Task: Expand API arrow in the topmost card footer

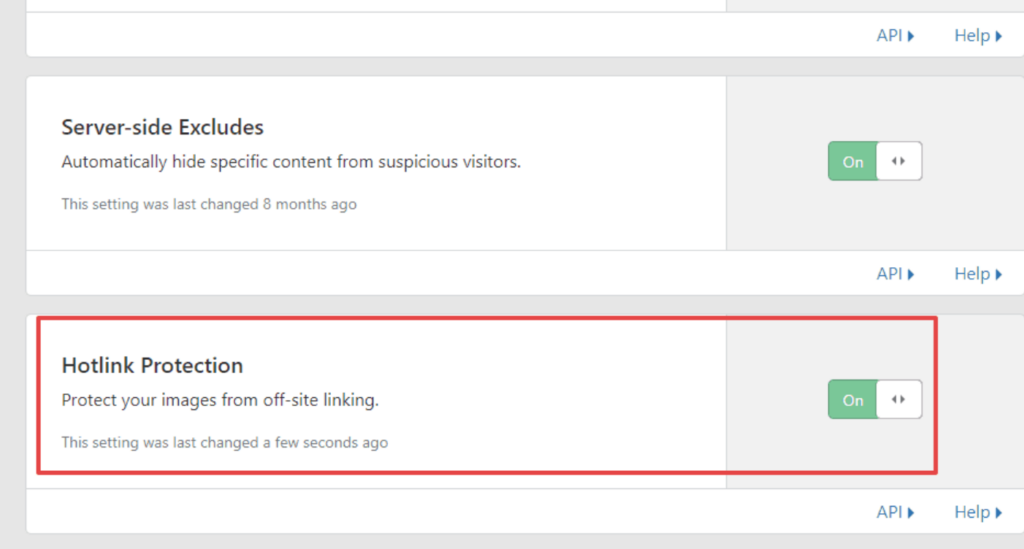Action: click(x=911, y=36)
